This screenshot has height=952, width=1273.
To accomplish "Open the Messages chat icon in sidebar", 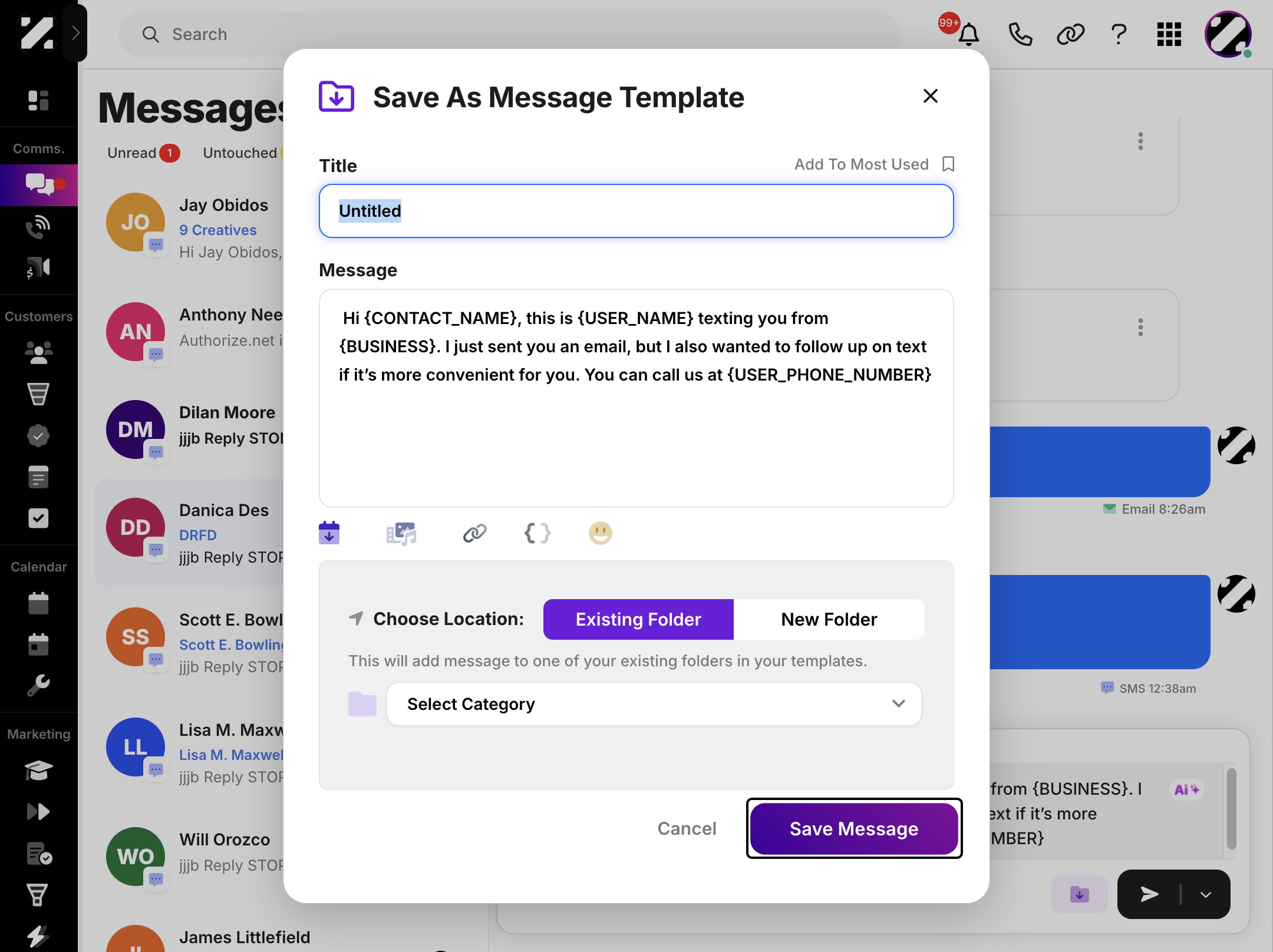I will pos(39,184).
